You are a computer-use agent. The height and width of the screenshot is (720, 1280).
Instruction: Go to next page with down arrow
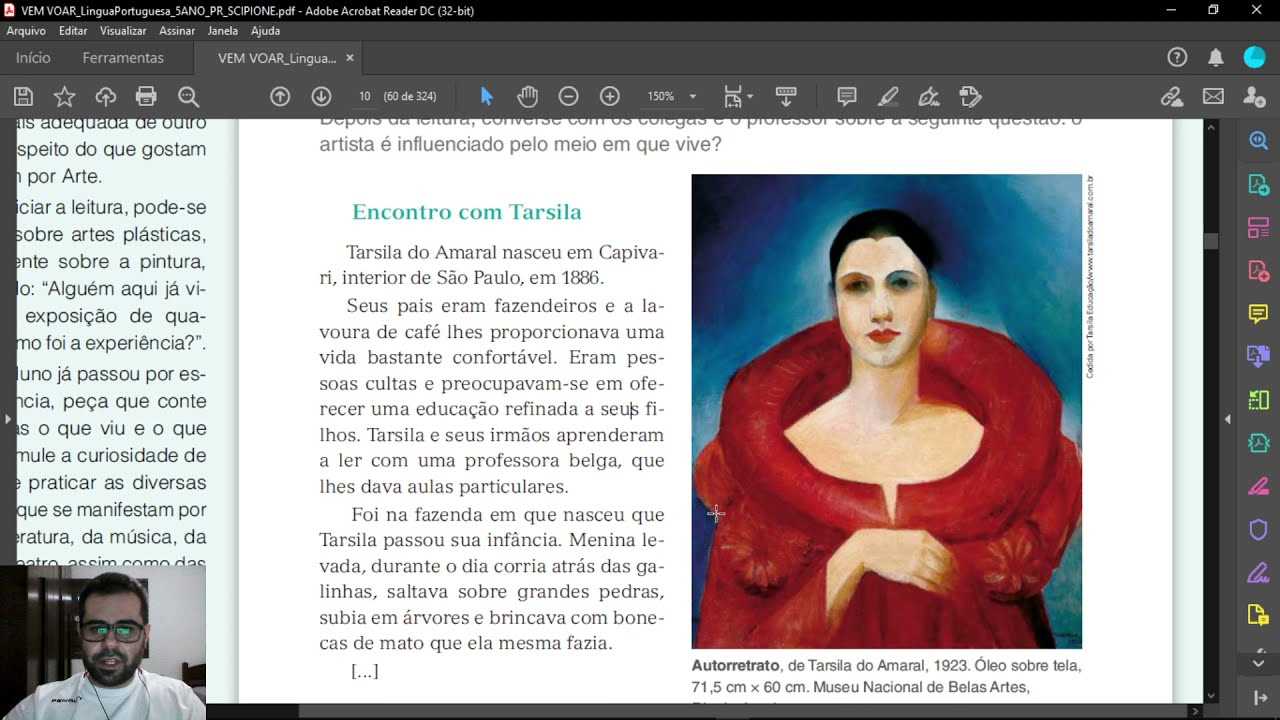(321, 96)
